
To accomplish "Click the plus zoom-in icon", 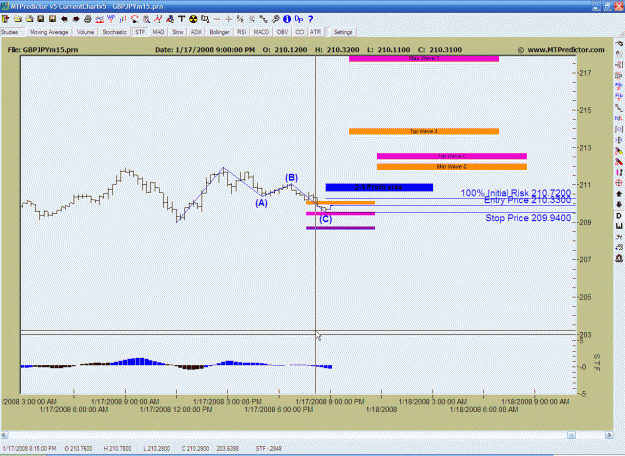I will (x=228, y=19).
